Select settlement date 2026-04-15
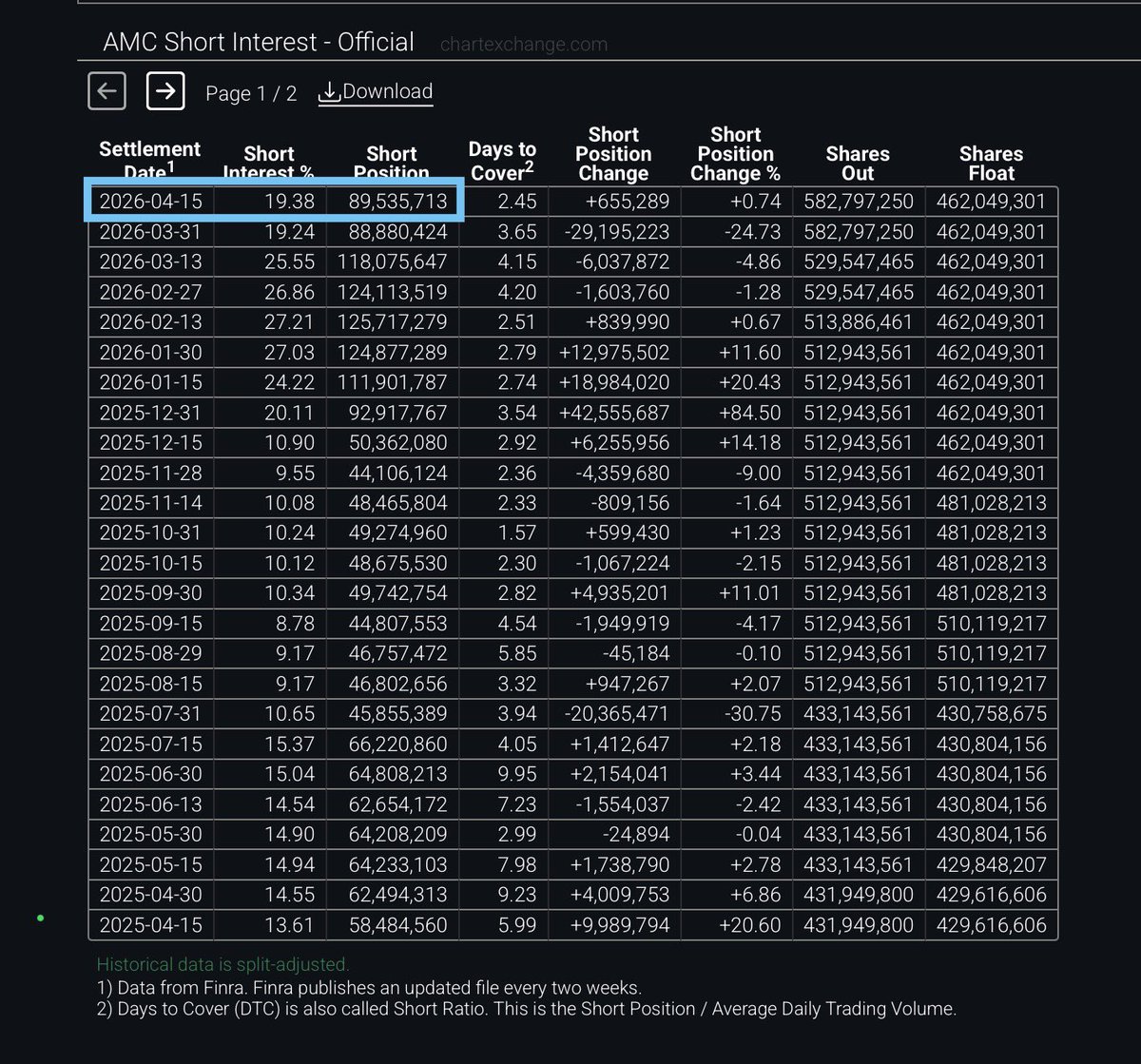 tap(150, 202)
